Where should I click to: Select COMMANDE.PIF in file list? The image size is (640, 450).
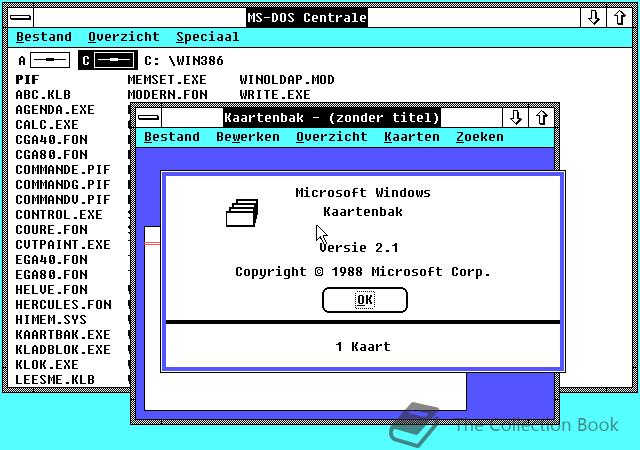click(63, 170)
